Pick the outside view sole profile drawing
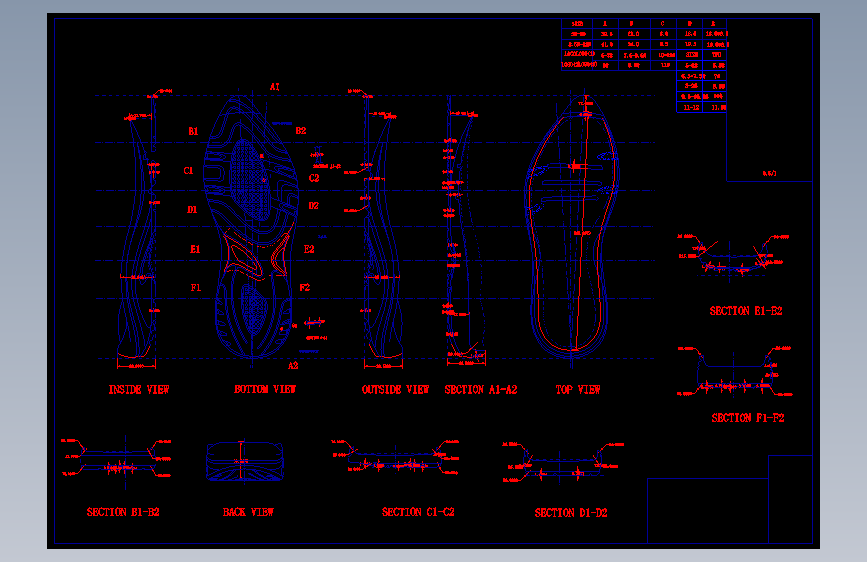Viewport: 867px width, 562px height. (383, 227)
